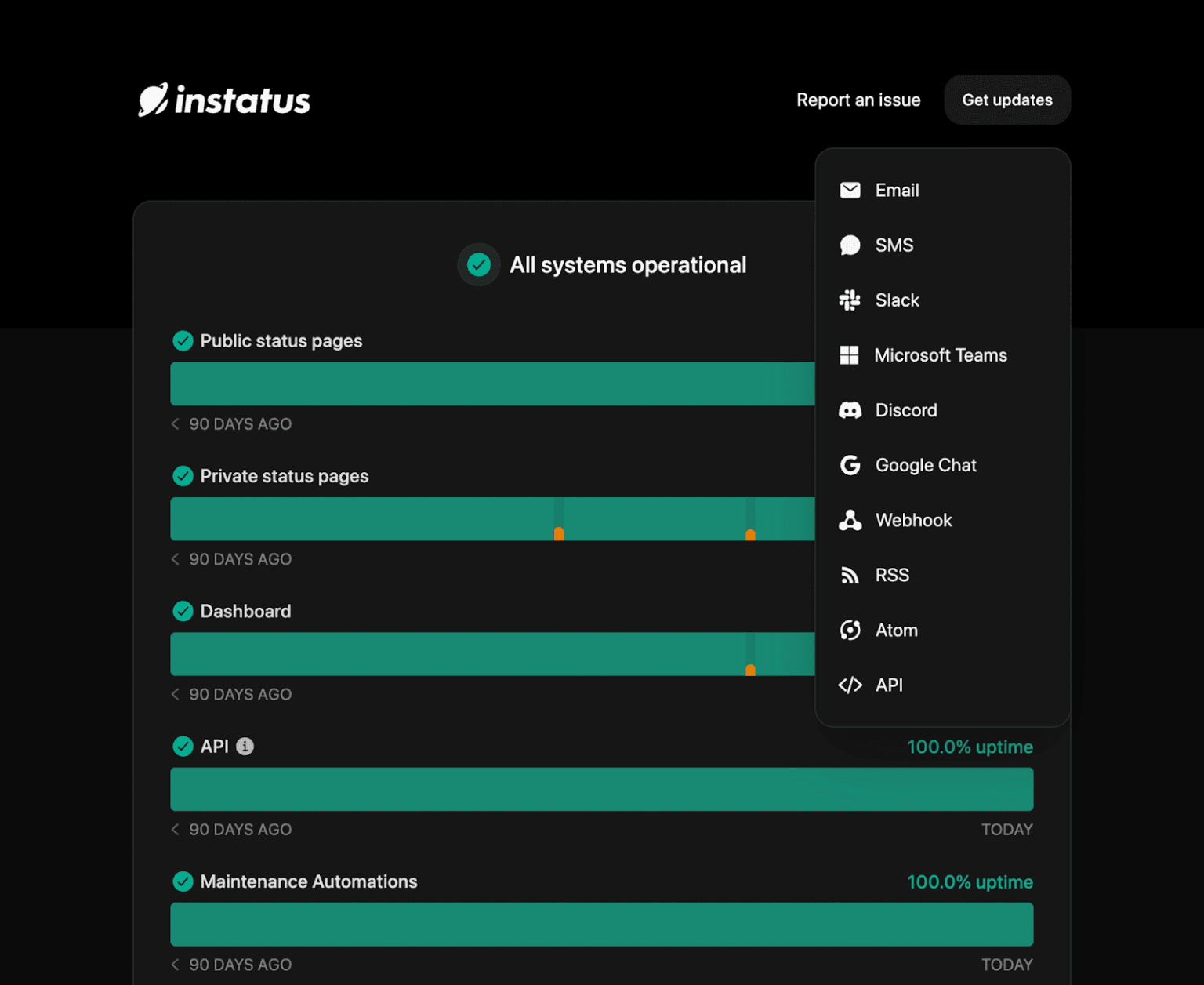This screenshot has height=985, width=1204.
Task: Click the Email envelope icon
Action: click(x=850, y=191)
